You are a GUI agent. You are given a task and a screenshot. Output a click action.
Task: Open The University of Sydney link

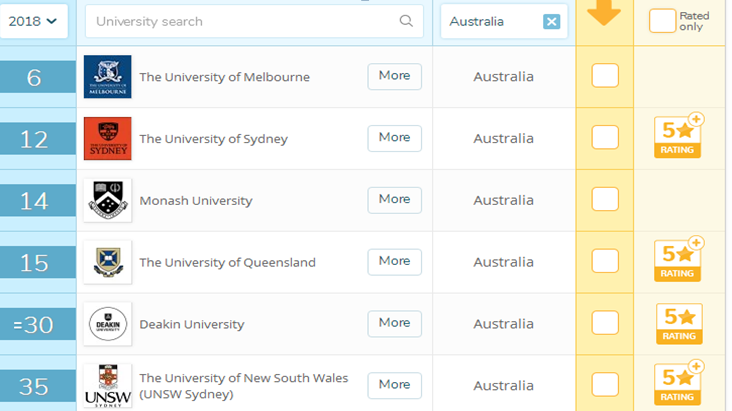(x=213, y=139)
